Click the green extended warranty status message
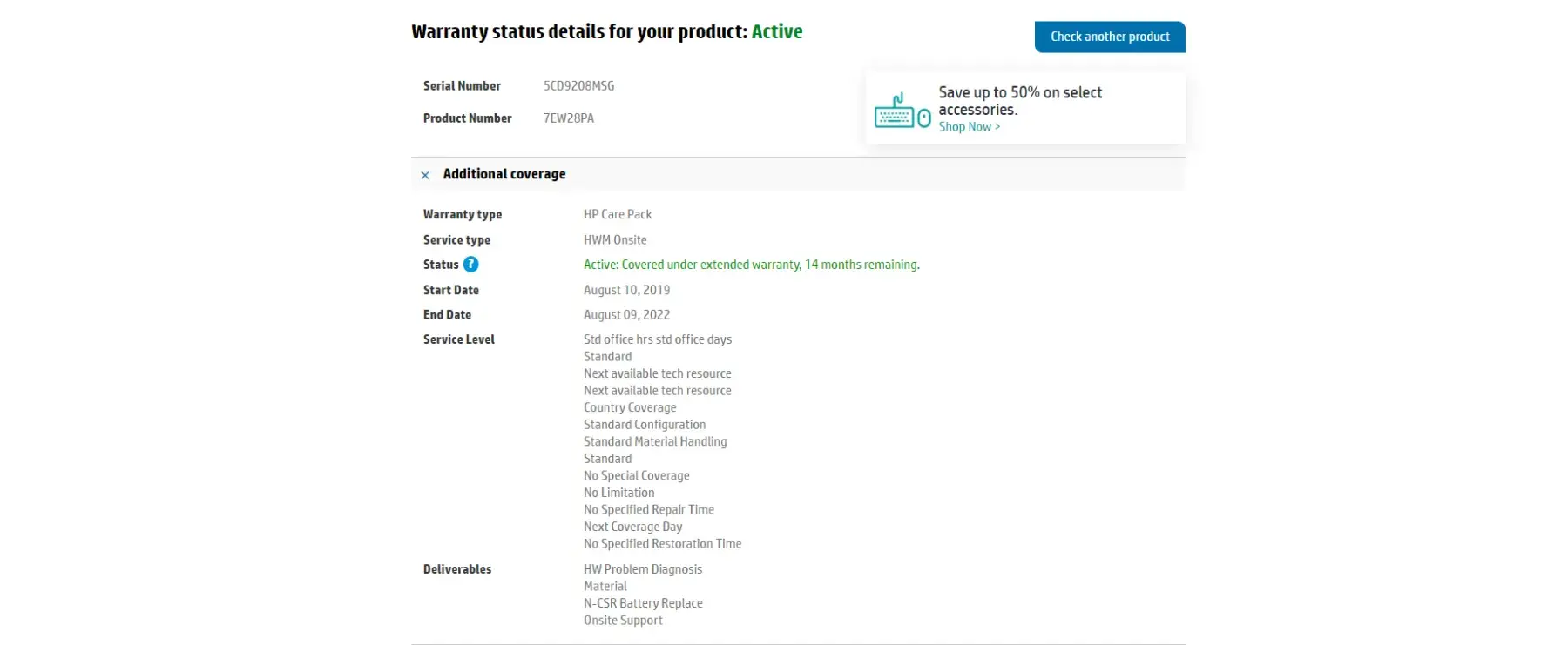Screen dimensions: 1568x645 coord(751,265)
